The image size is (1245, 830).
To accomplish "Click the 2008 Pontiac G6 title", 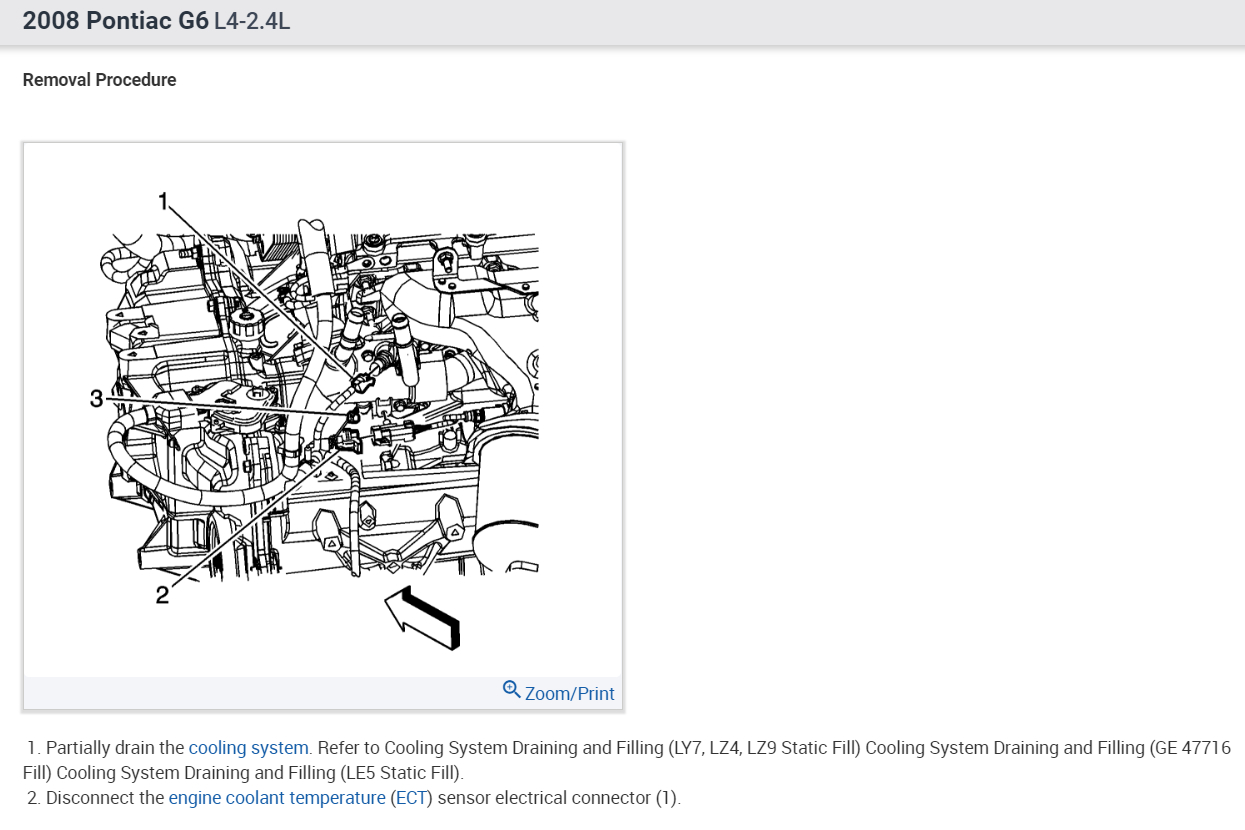I will click(x=115, y=21).
